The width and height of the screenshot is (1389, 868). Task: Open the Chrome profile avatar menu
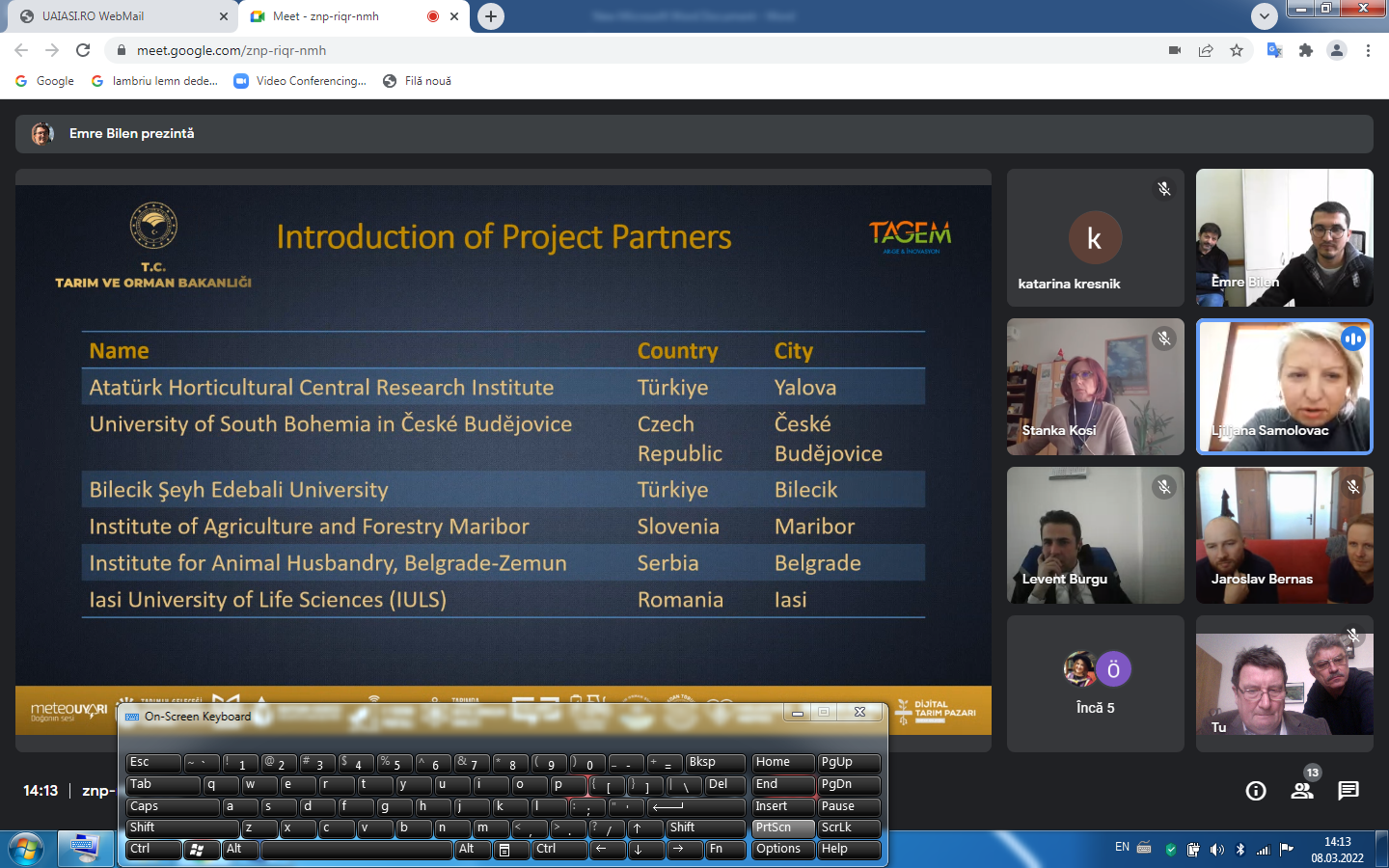[x=1337, y=50]
